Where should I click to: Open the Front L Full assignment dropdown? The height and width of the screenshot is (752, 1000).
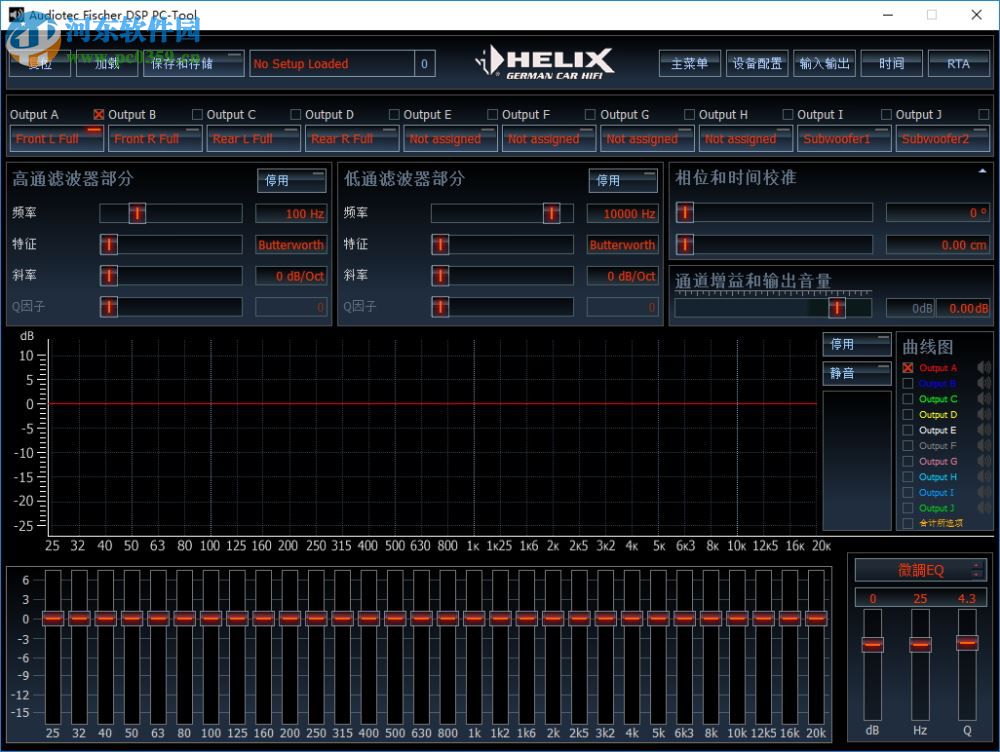(55, 138)
